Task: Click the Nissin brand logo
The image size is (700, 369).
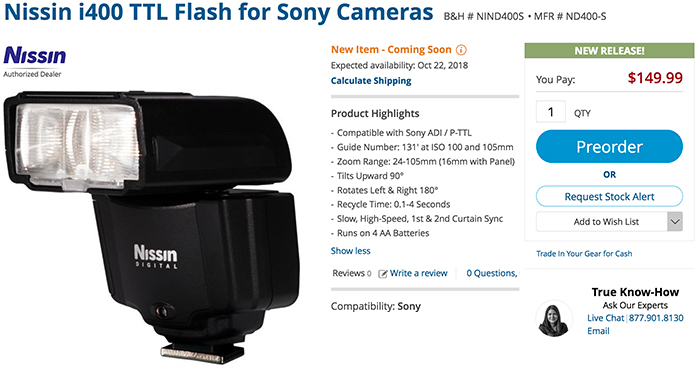Action: (x=34, y=57)
